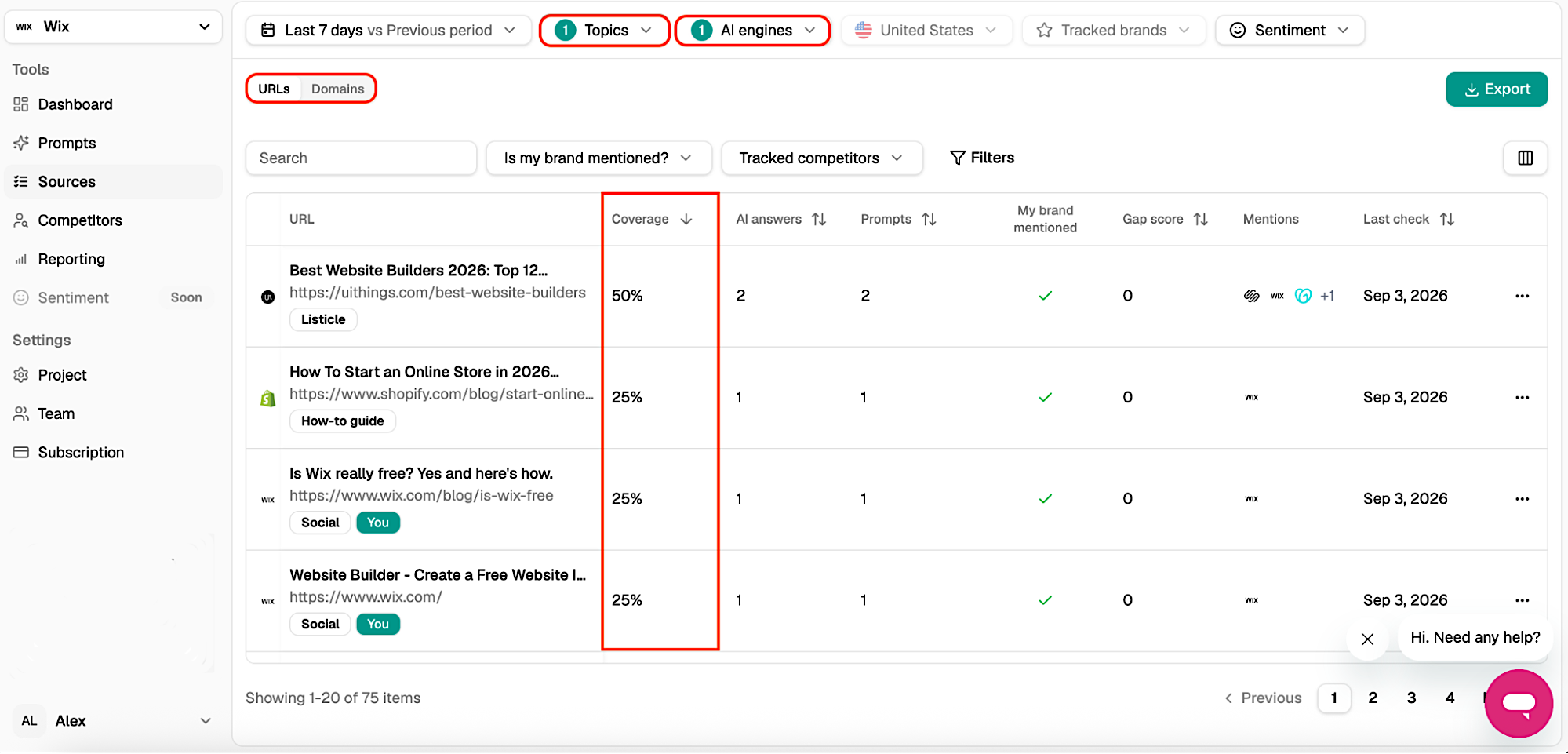Open the Dashboard icon in sidebar
Screen dimensions: 1568x754
[21, 104]
